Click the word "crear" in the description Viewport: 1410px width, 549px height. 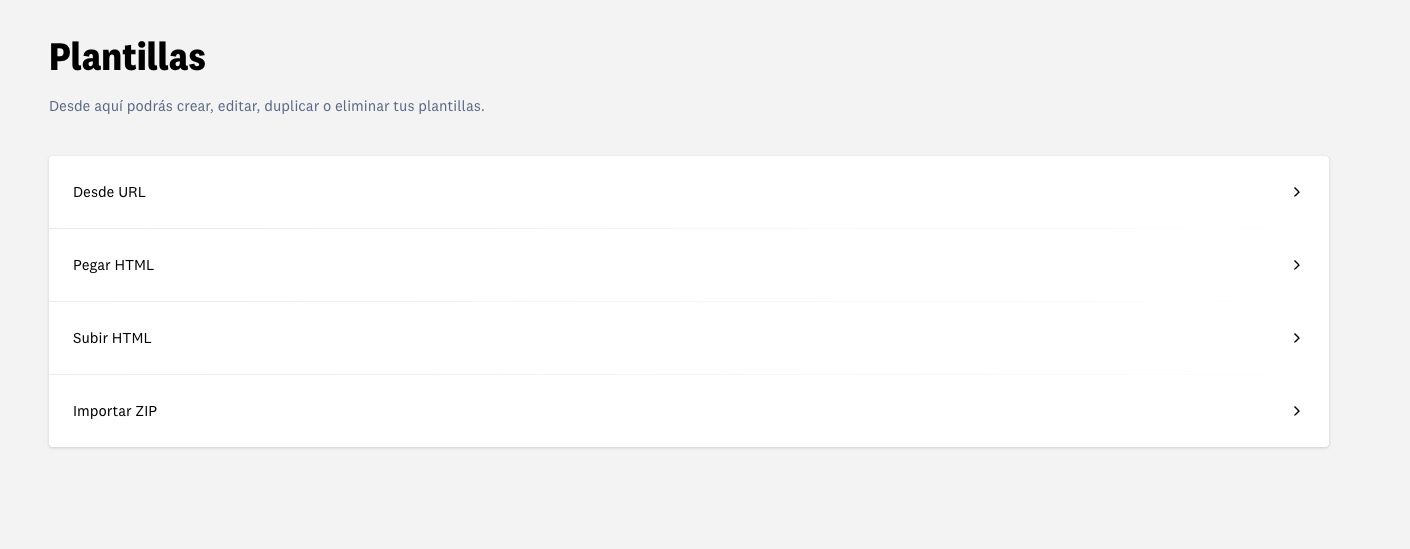pos(192,106)
